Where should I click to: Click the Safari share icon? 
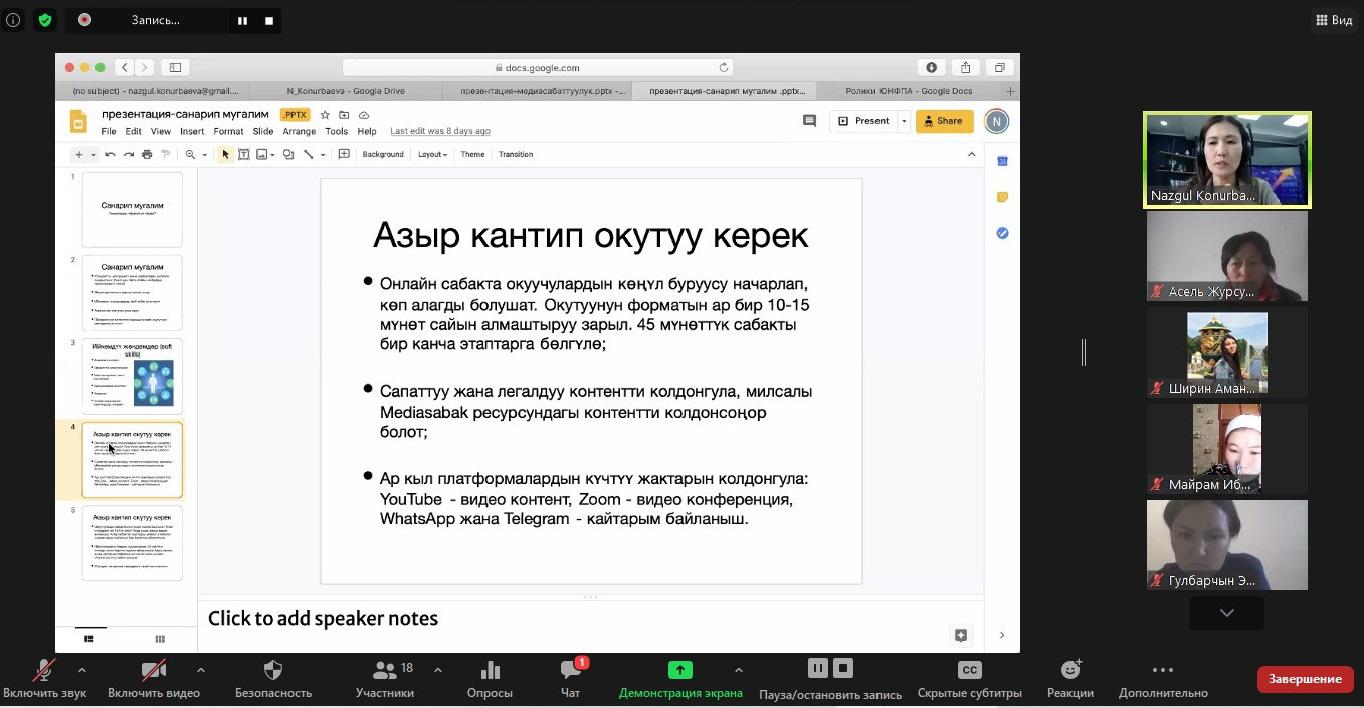click(965, 67)
